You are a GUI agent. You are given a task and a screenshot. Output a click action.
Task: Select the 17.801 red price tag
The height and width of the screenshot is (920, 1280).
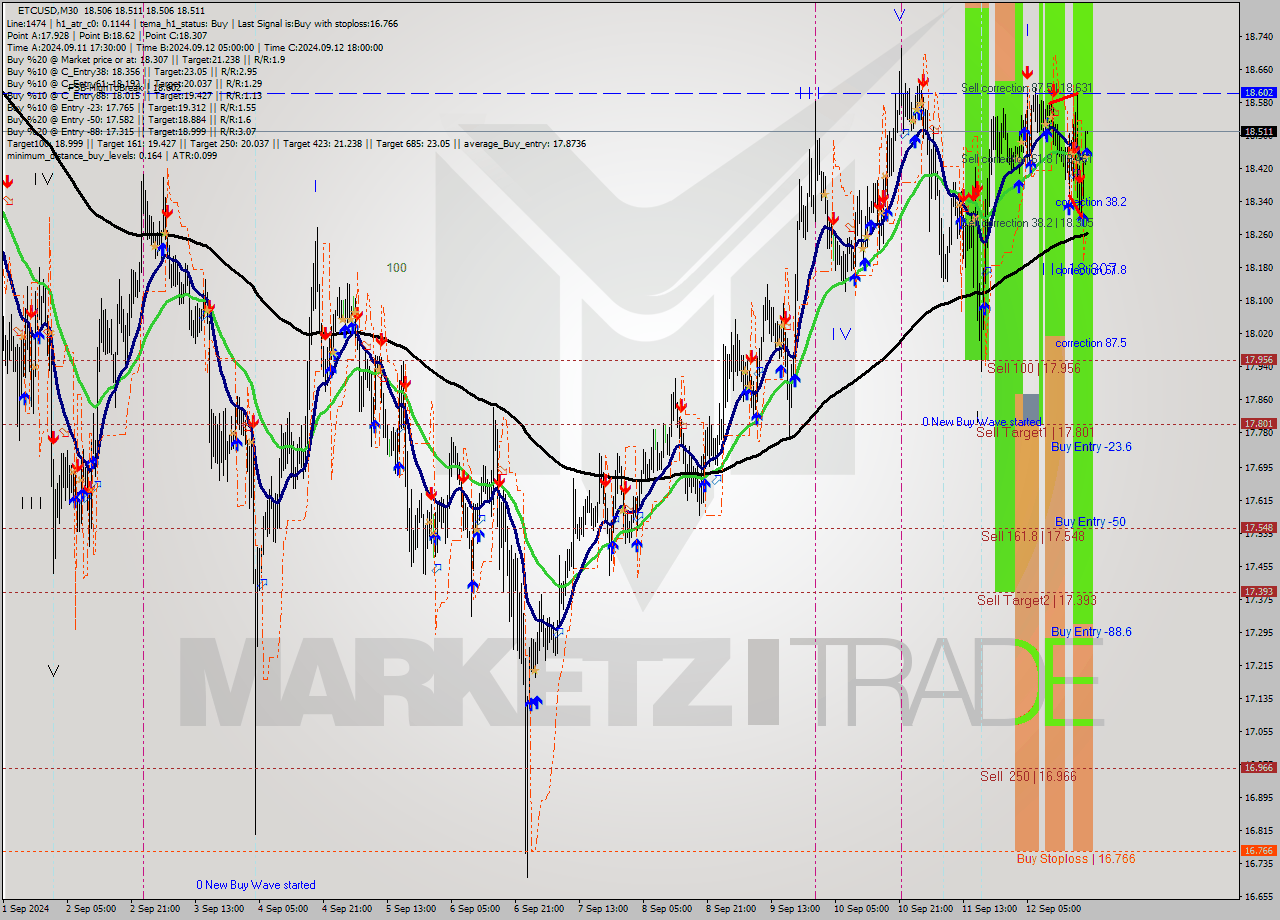(x=1258, y=424)
